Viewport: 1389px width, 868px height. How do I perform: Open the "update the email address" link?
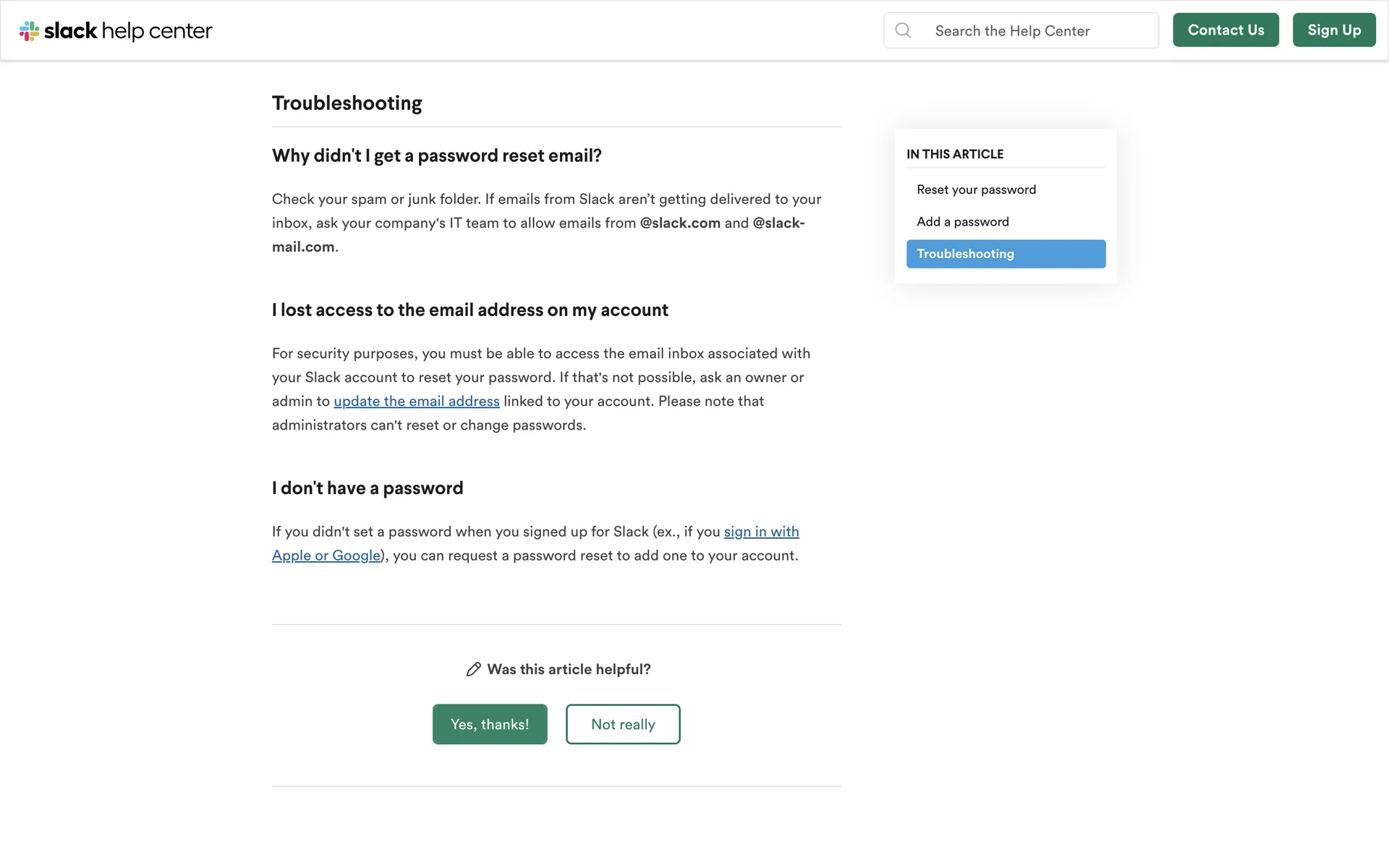[x=416, y=401]
